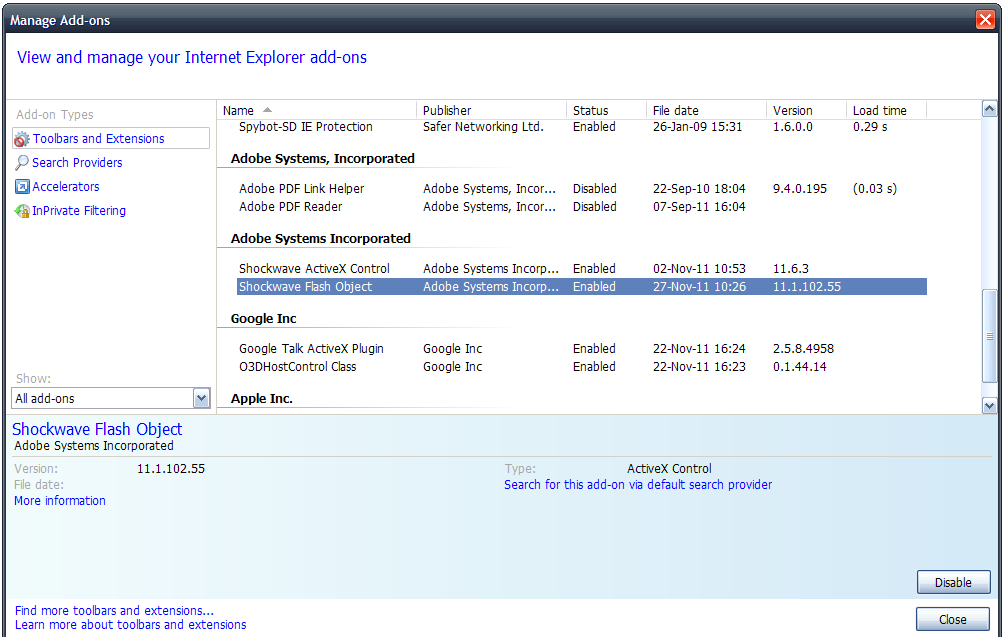Sort by Version column header
1004x637 pixels.
[x=806, y=110]
